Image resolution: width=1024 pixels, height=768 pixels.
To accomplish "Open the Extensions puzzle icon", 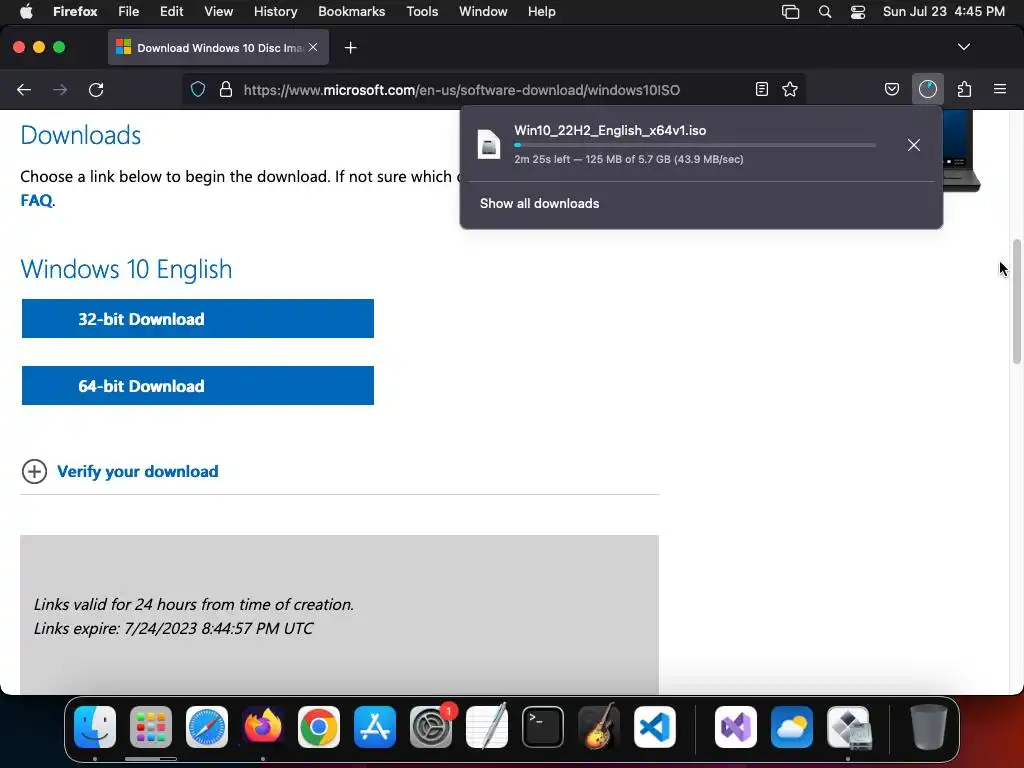I will point(964,89).
